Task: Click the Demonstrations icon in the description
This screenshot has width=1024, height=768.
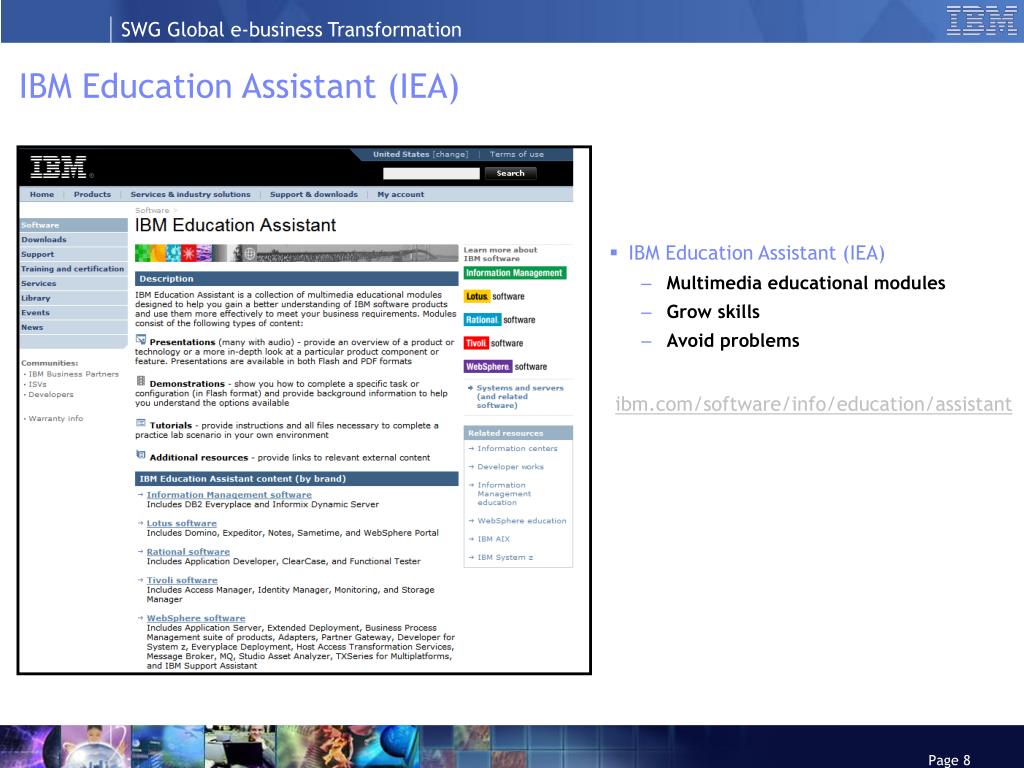Action: tap(140, 381)
